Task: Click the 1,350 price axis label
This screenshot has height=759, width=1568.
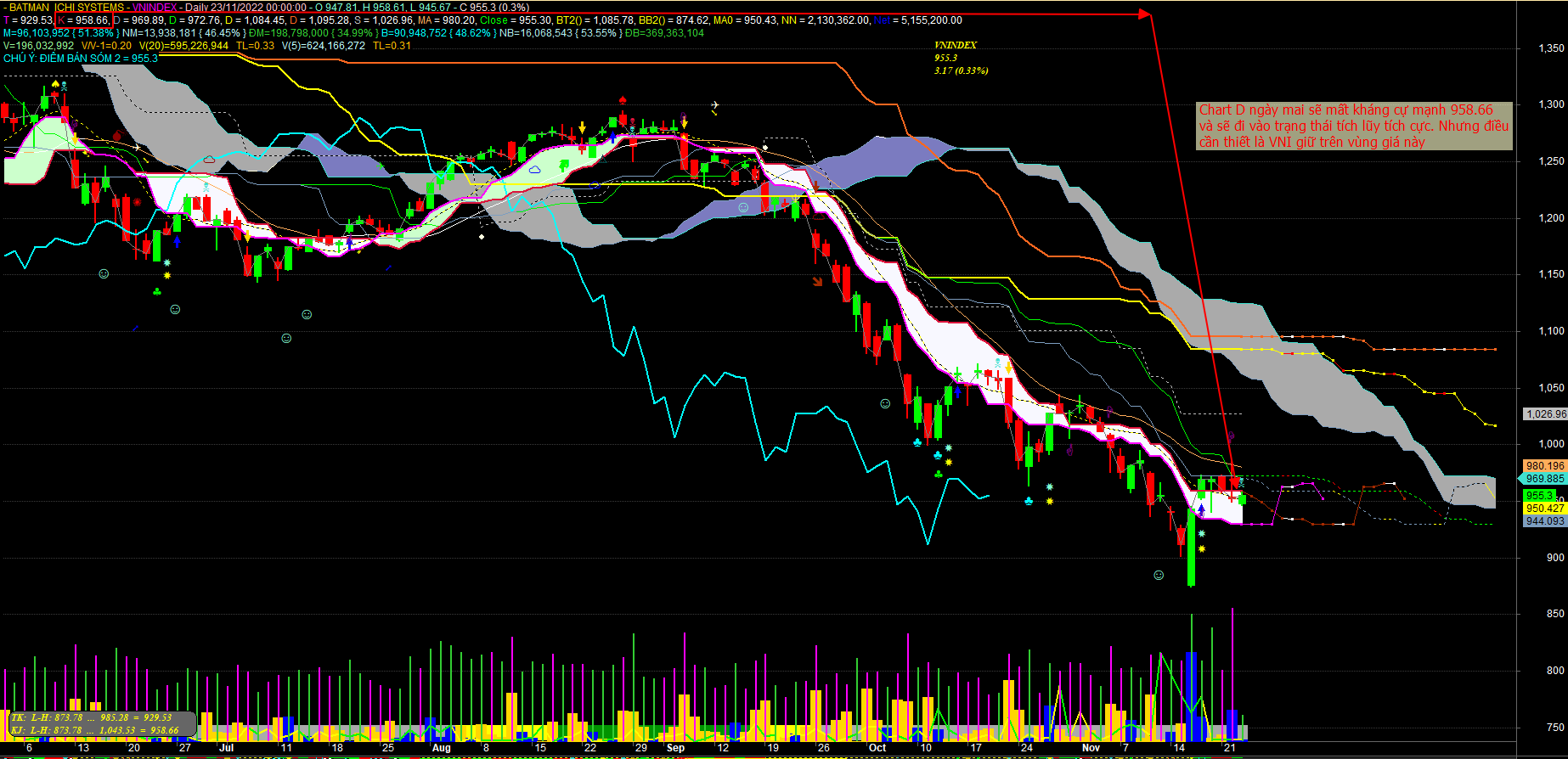Action: pyautogui.click(x=1552, y=48)
